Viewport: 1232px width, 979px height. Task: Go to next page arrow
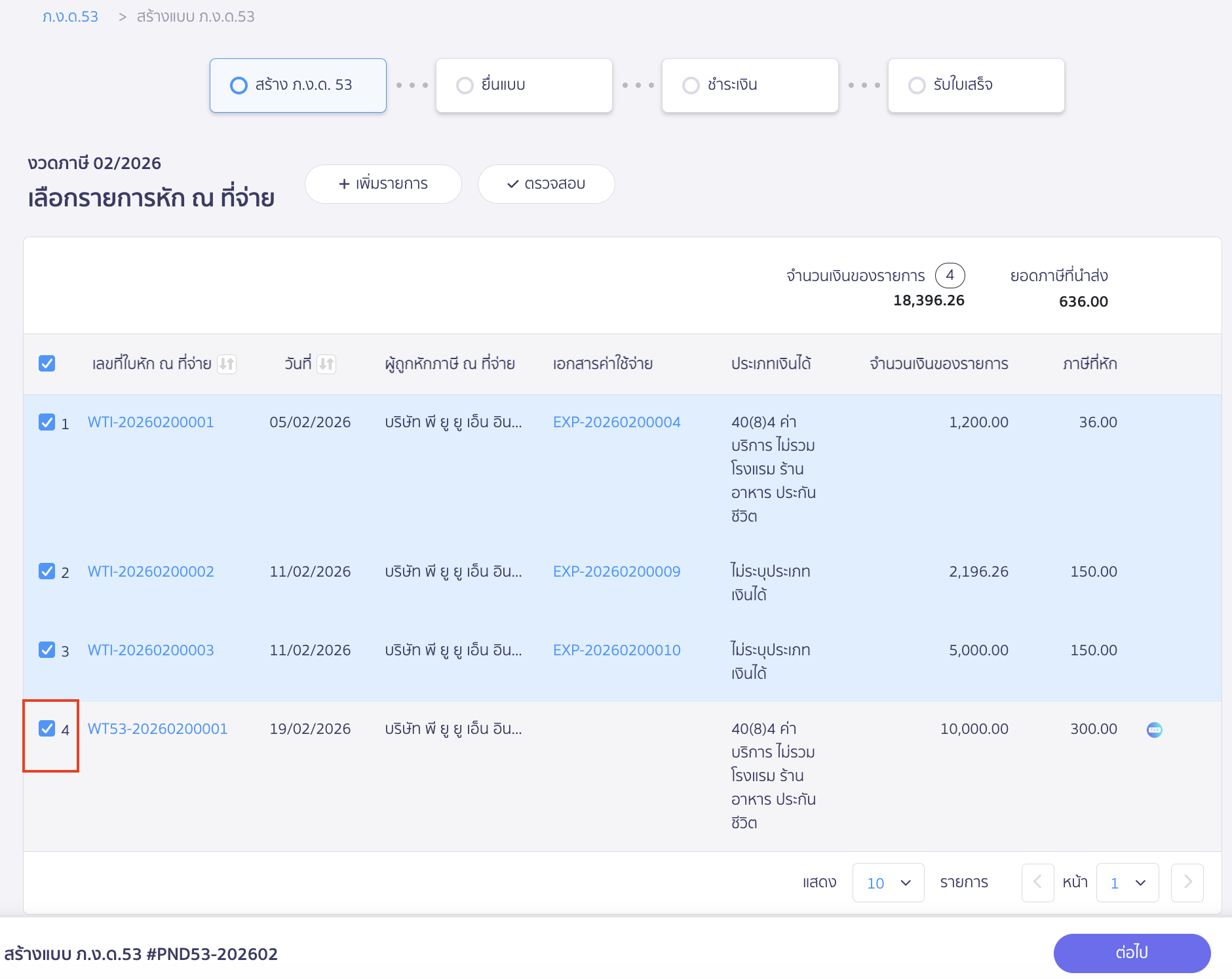pos(1187,883)
